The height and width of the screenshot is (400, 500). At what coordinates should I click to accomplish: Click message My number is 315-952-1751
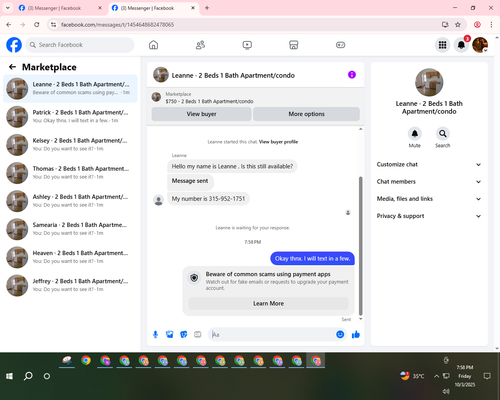tap(208, 199)
